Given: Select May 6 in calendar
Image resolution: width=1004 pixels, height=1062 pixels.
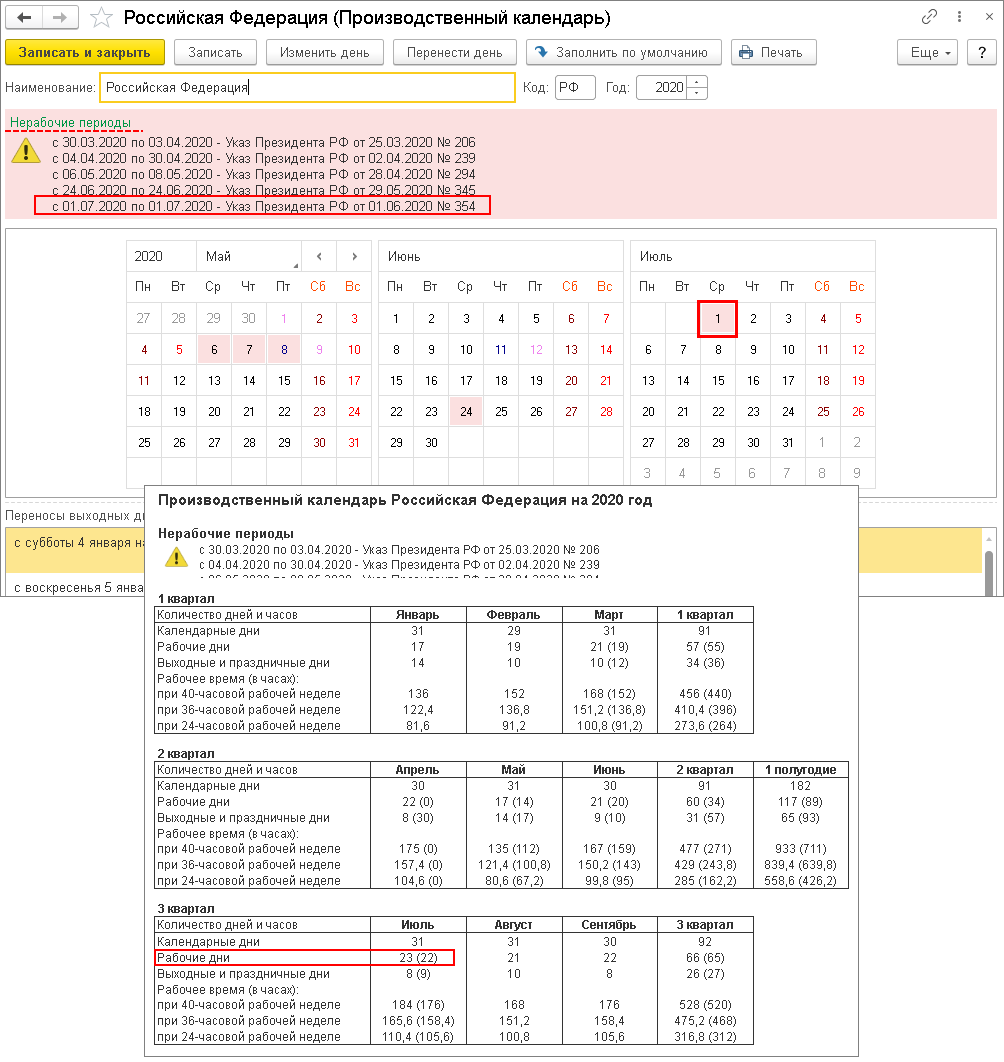Looking at the screenshot, I should click(x=214, y=349).
